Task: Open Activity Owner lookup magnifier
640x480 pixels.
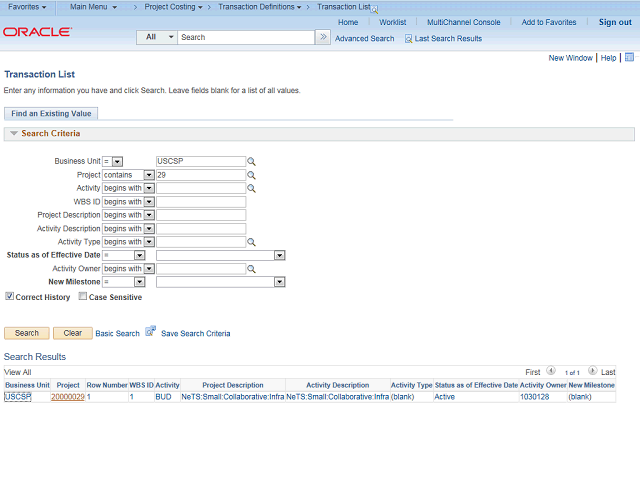Action: click(251, 269)
